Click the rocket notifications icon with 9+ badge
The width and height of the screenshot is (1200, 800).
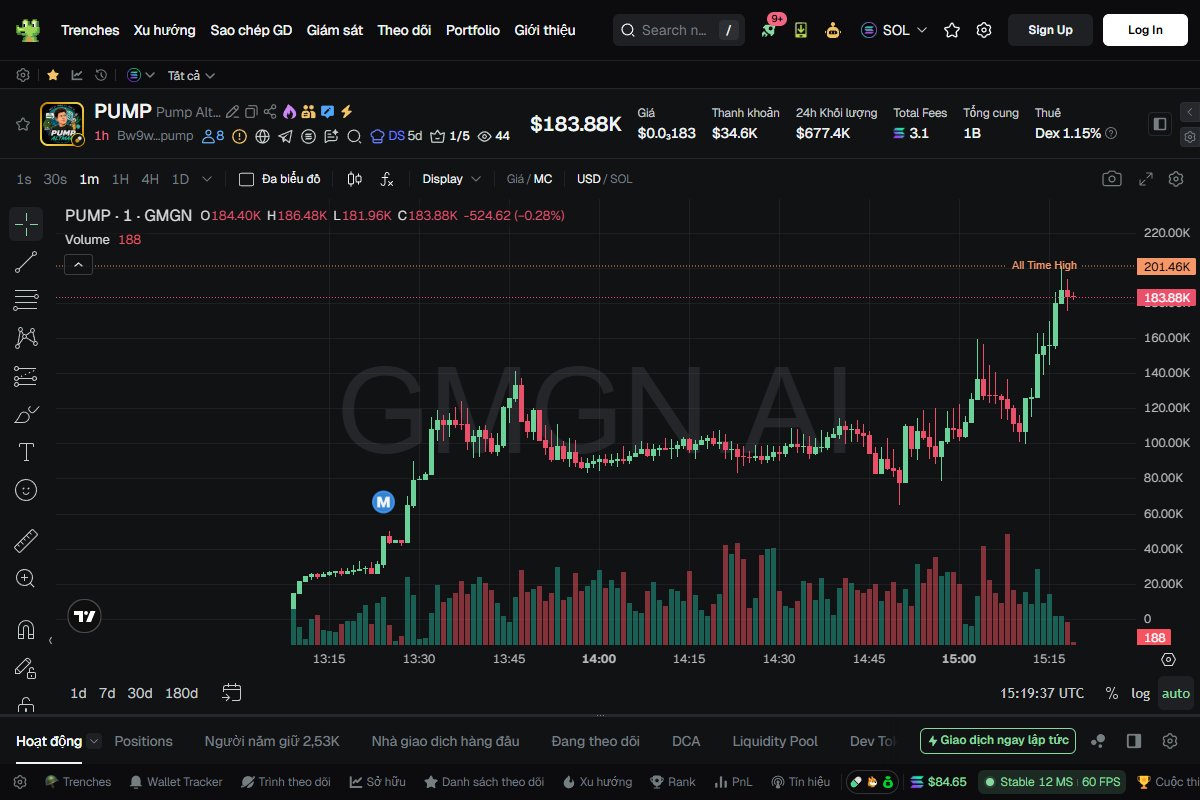(x=769, y=29)
